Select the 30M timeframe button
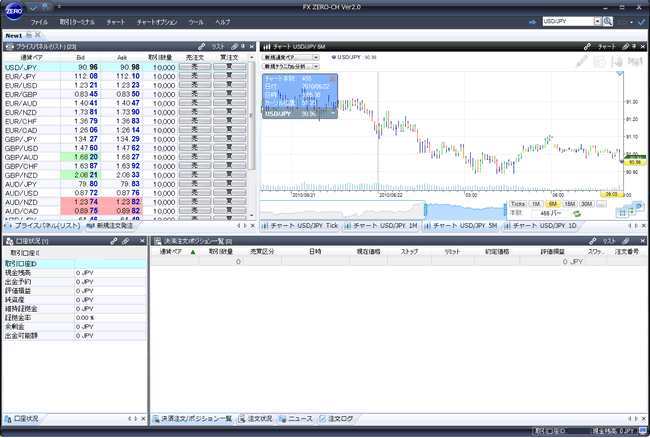650x438 pixels. click(587, 204)
